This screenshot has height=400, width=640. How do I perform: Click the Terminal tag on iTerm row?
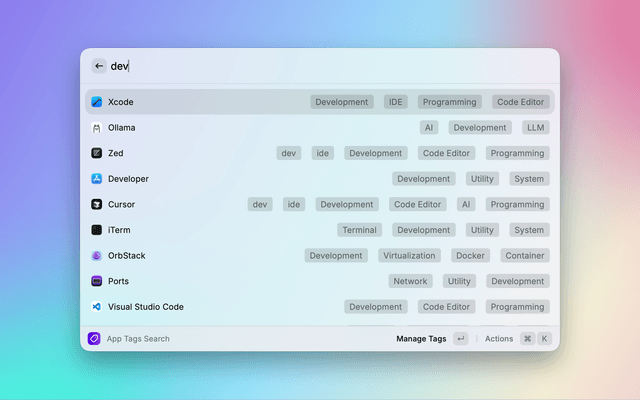point(359,230)
